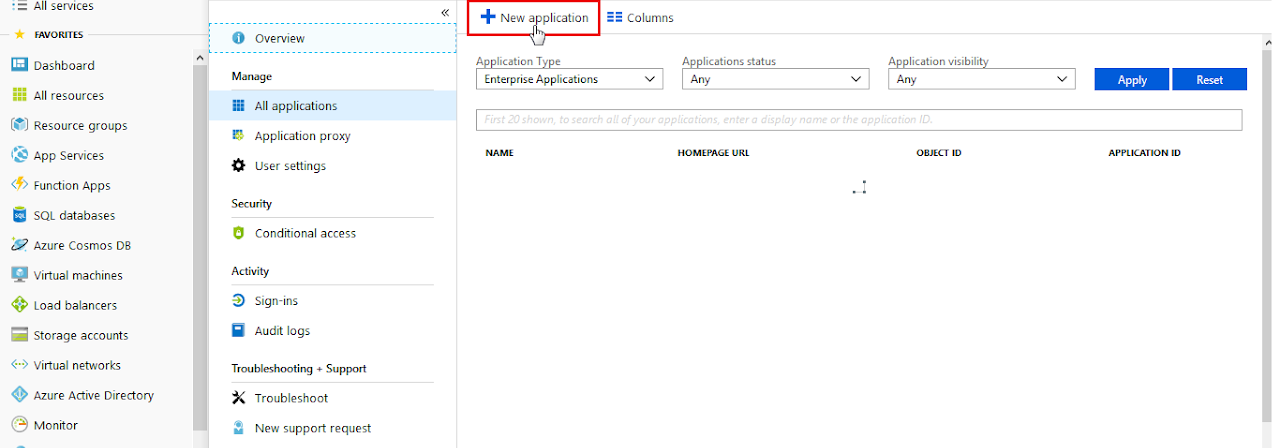Click the SQL databases icon
The height and width of the screenshot is (448, 1280).
[x=18, y=215]
